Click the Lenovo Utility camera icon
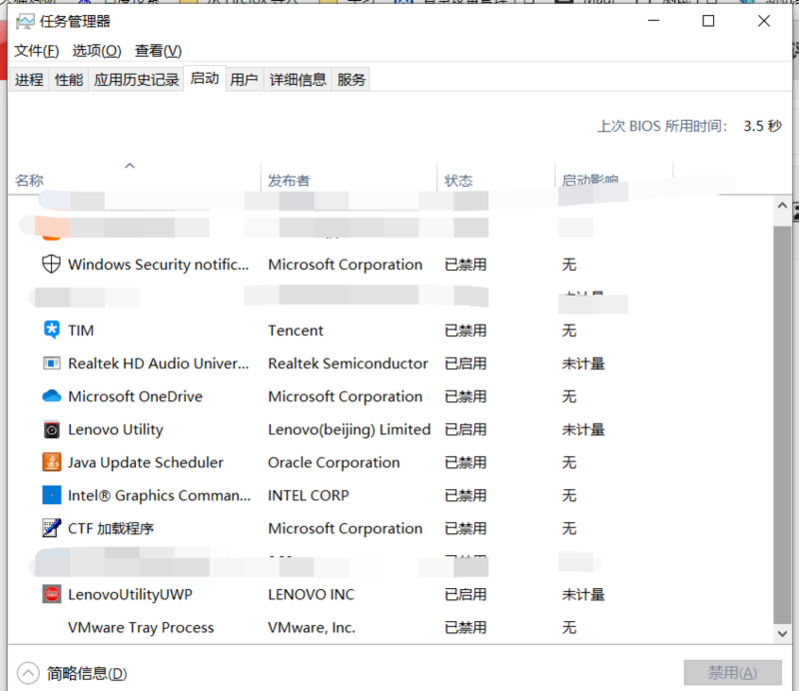The width and height of the screenshot is (799, 691). [51, 430]
